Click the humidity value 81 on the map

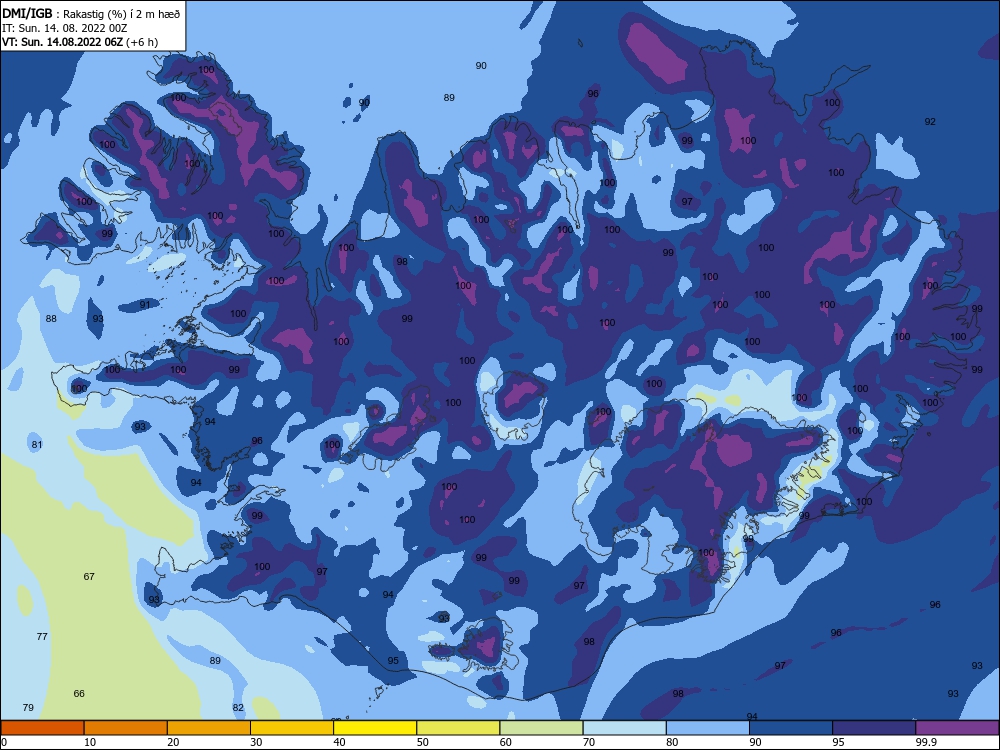36,445
